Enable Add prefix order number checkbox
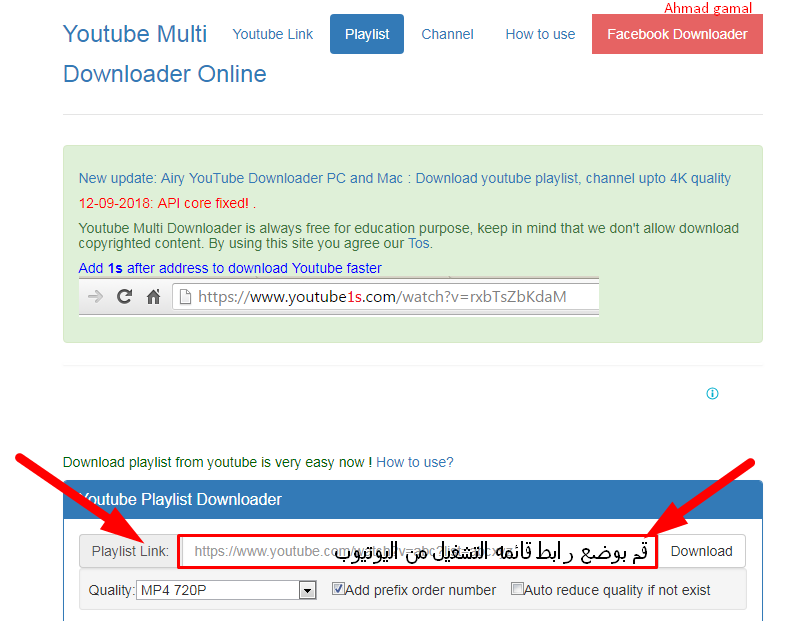Image resolution: width=800 pixels, height=621 pixels. pyautogui.click(x=339, y=589)
